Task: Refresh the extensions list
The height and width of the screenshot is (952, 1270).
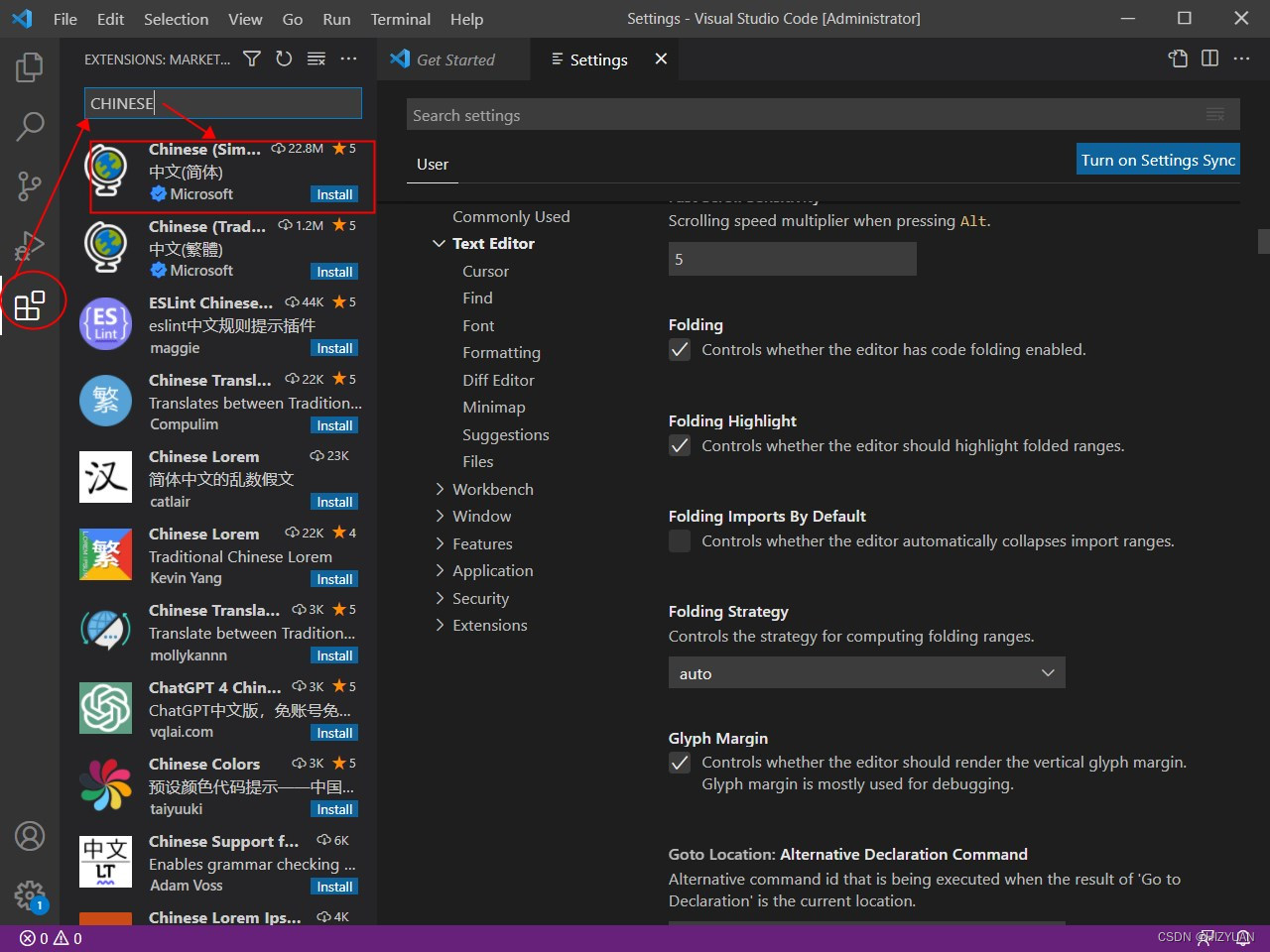Action: (284, 59)
